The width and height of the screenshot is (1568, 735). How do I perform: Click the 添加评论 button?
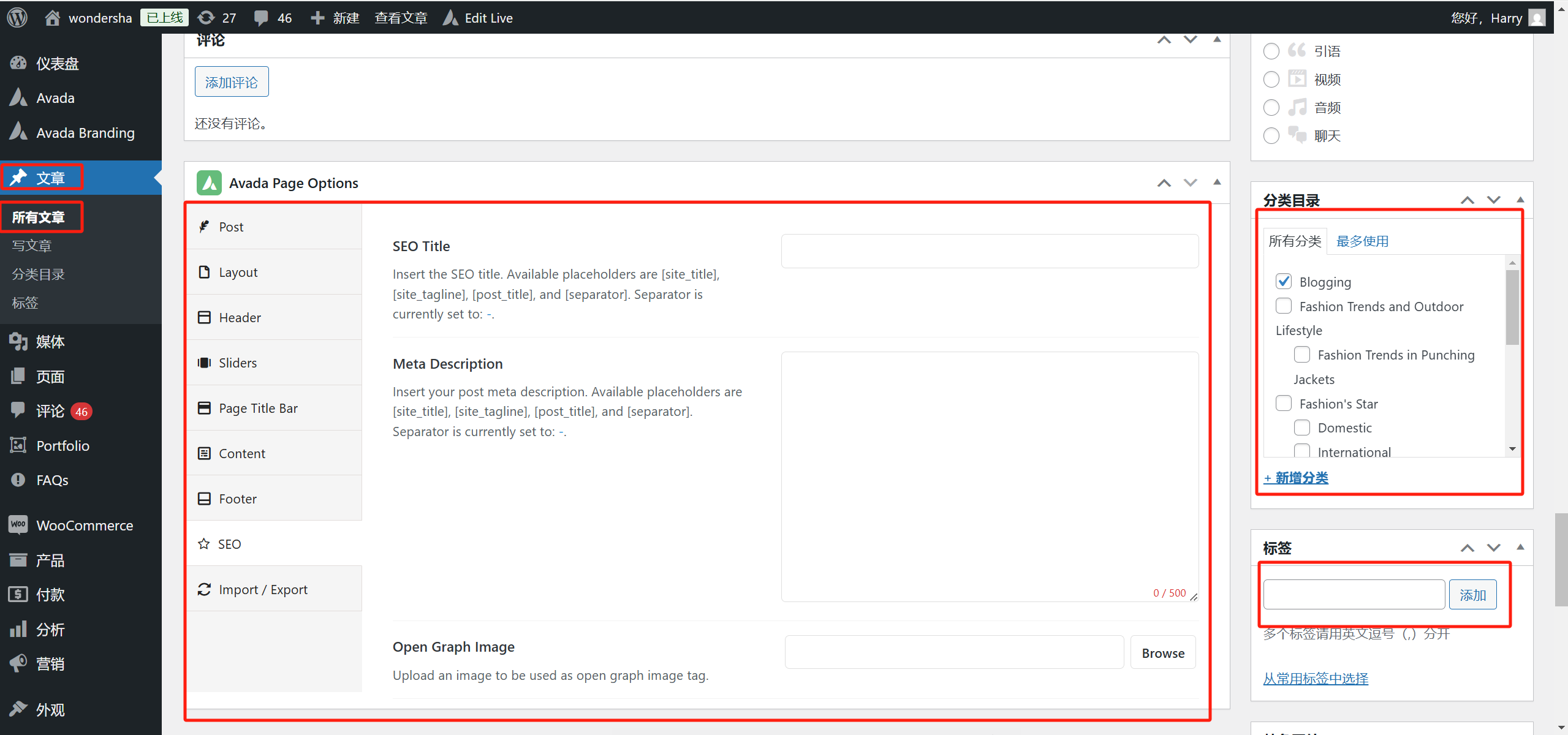(x=231, y=81)
